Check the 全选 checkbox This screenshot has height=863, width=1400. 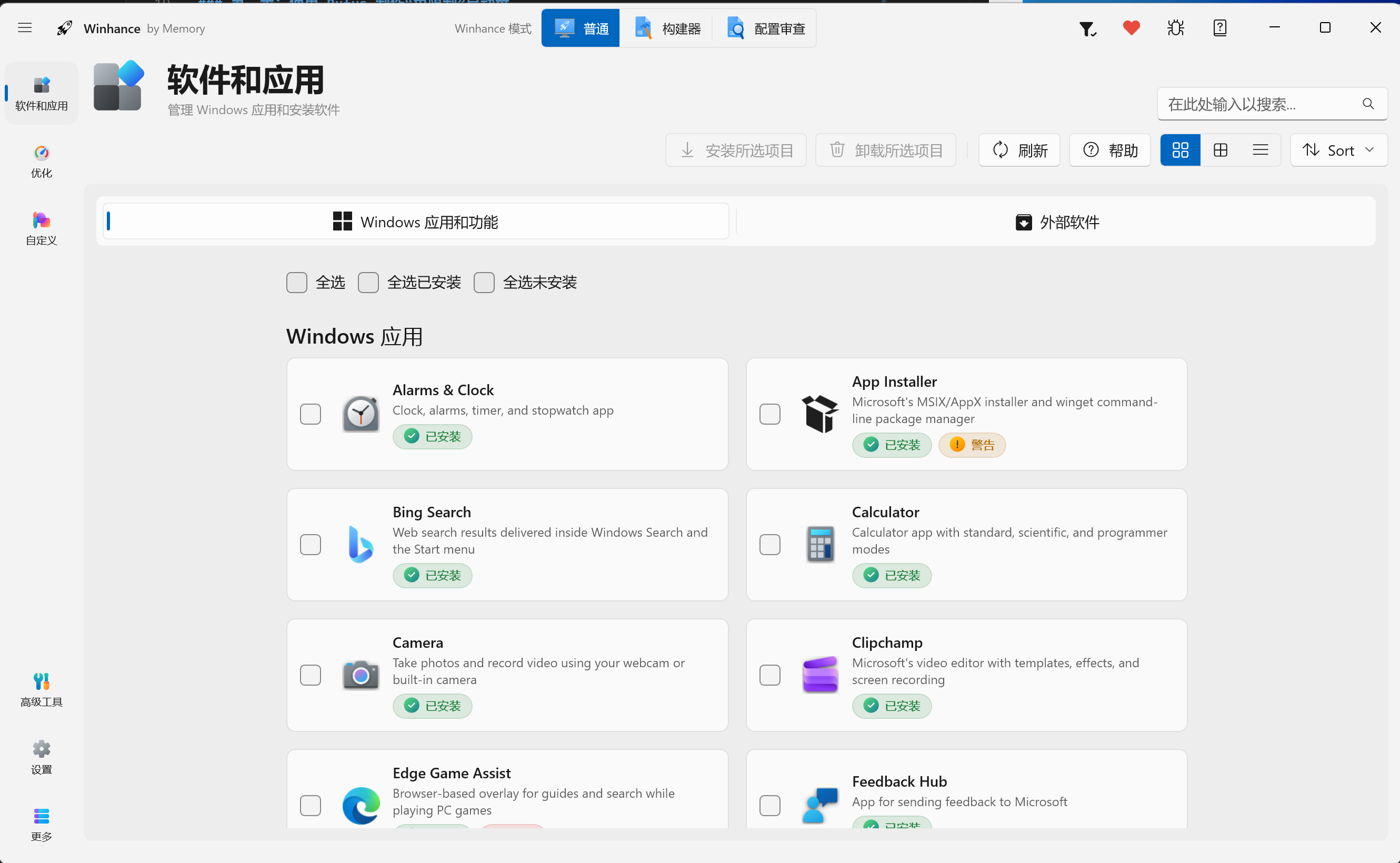pos(297,283)
